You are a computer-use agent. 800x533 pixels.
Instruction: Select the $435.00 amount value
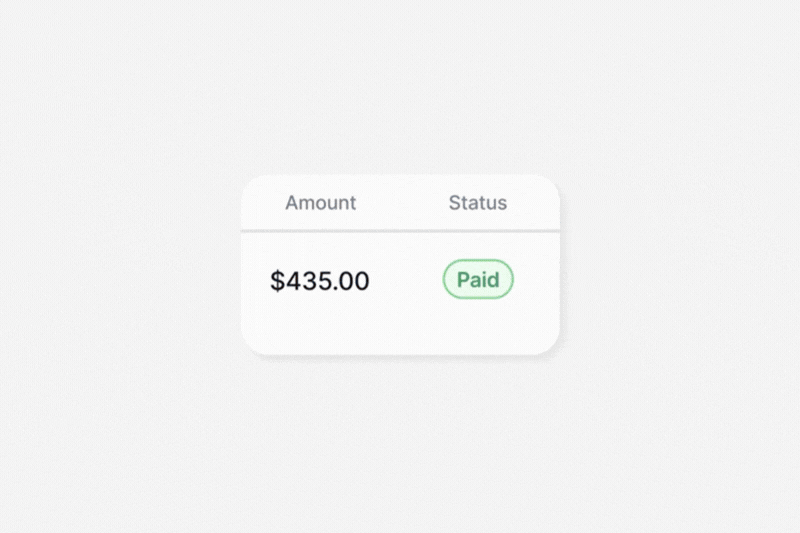pos(320,281)
